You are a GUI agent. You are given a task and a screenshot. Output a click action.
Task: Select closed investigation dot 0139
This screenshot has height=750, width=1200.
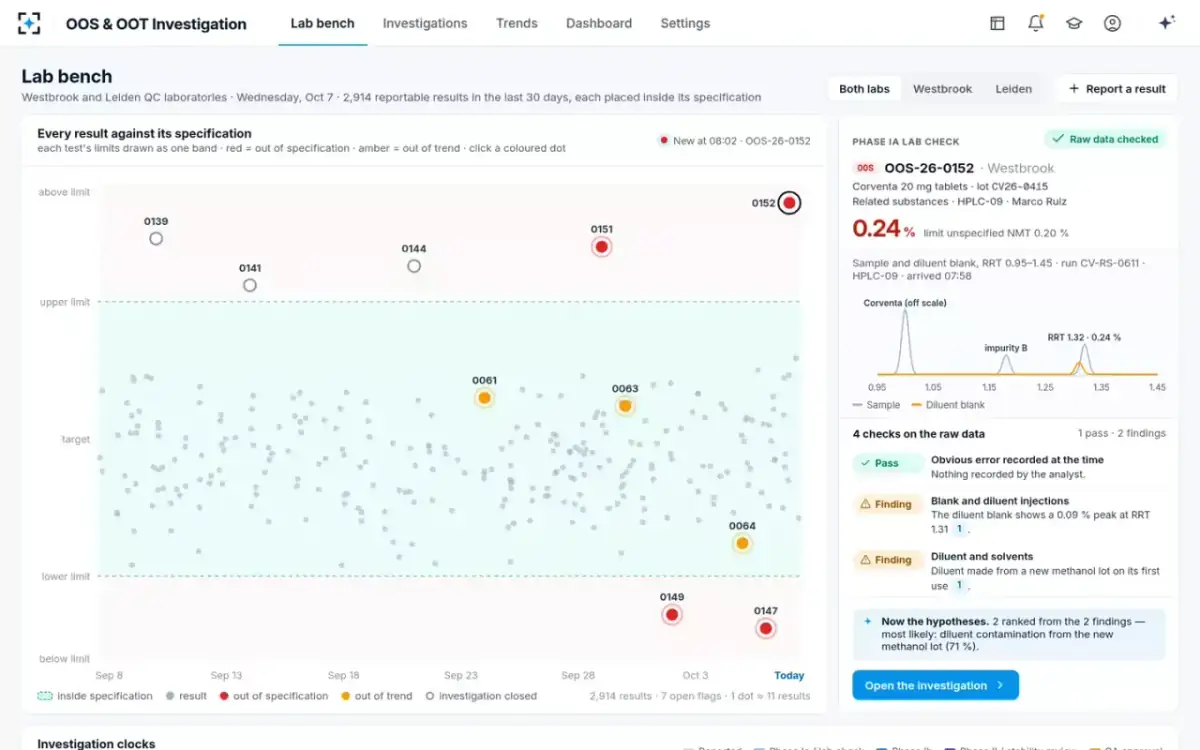[x=156, y=239]
